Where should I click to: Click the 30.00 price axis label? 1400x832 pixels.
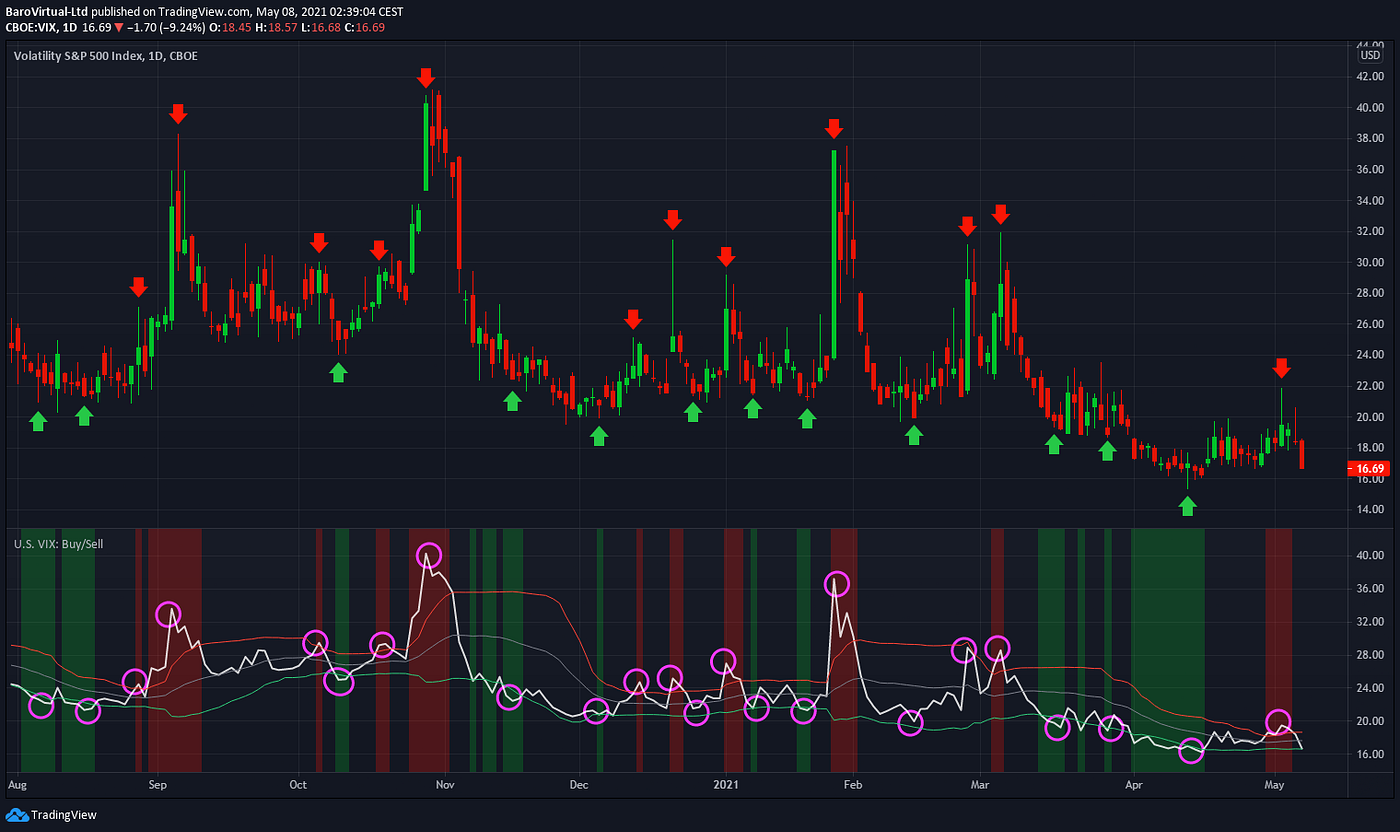click(1369, 262)
